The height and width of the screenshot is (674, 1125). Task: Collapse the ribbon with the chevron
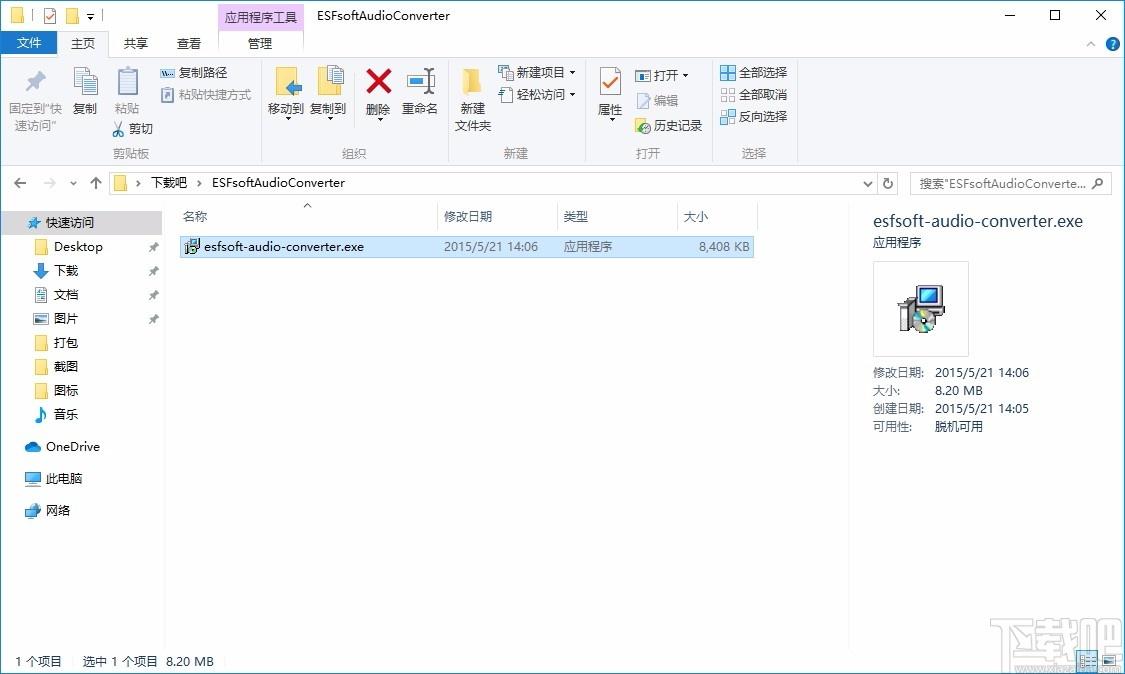pos(1091,44)
